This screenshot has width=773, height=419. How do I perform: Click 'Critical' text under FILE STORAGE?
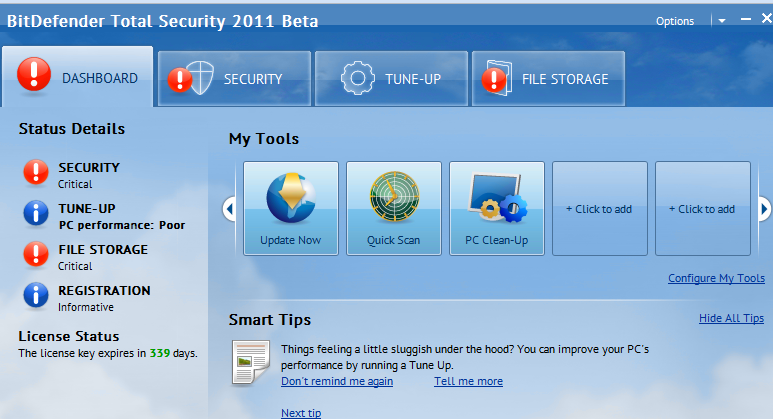75,266
